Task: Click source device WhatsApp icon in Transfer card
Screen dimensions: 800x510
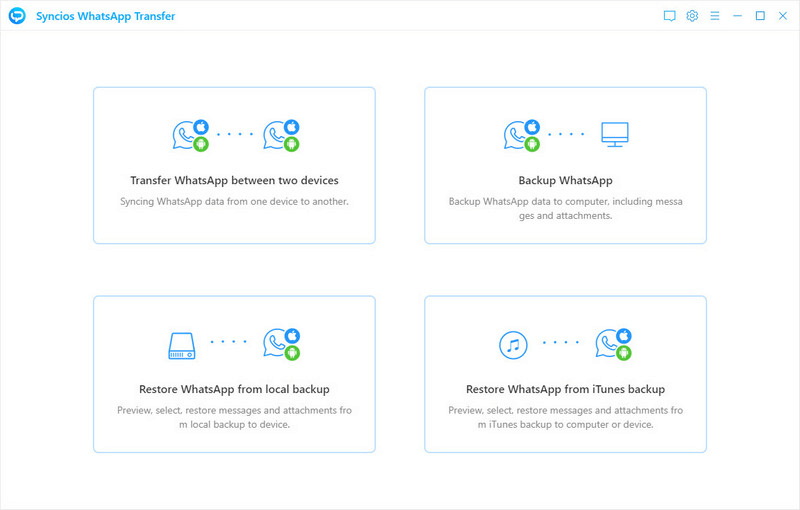Action: [x=189, y=135]
